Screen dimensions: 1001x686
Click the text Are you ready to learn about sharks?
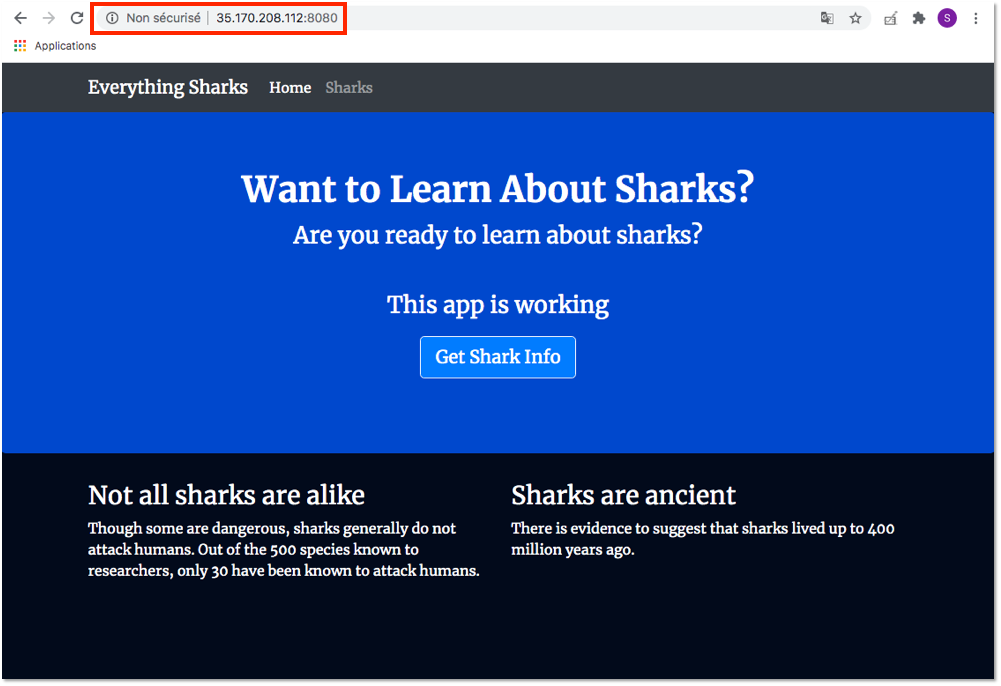point(498,235)
